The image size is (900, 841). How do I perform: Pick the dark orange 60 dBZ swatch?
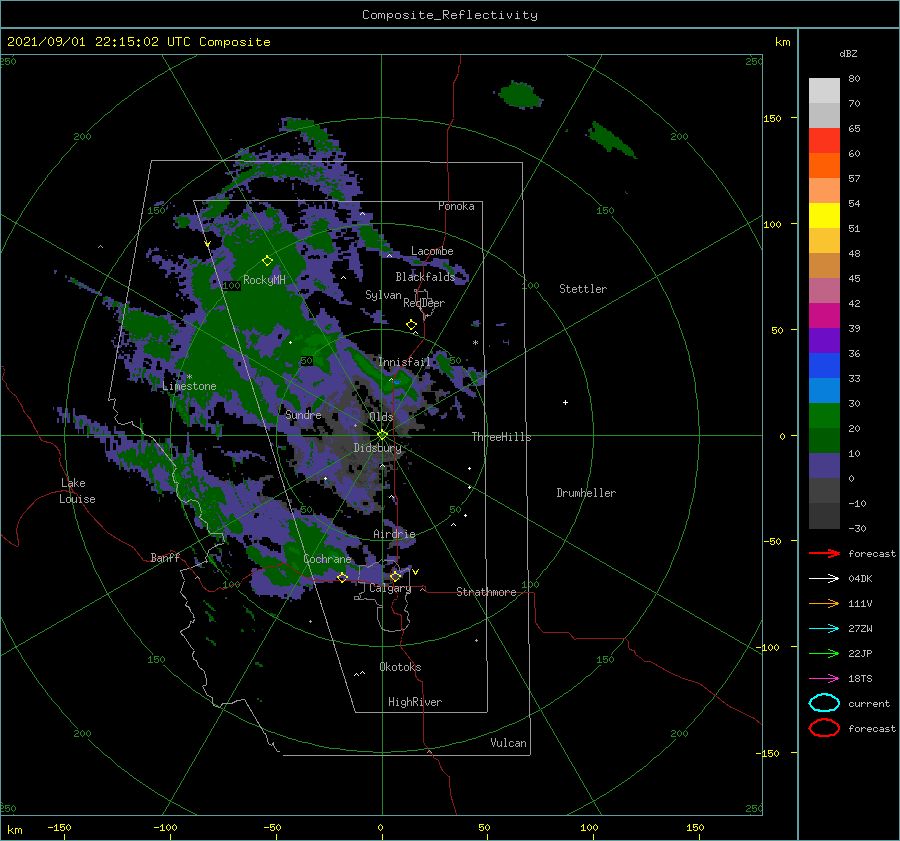click(824, 165)
